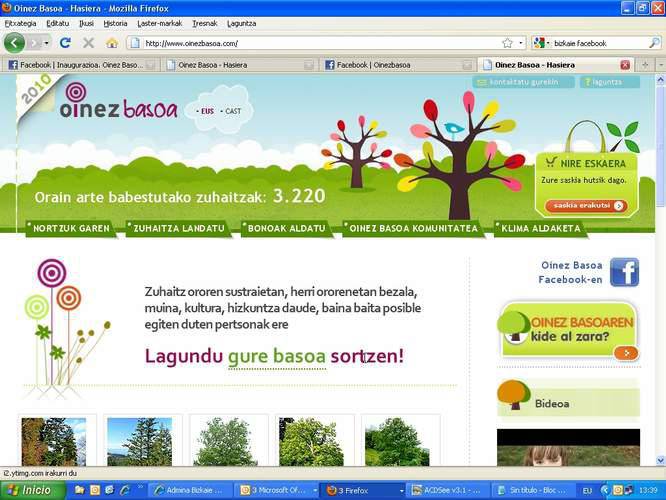This screenshot has width=666, height=500.
Task: Open the list all tabs dropdown
Action: click(660, 65)
